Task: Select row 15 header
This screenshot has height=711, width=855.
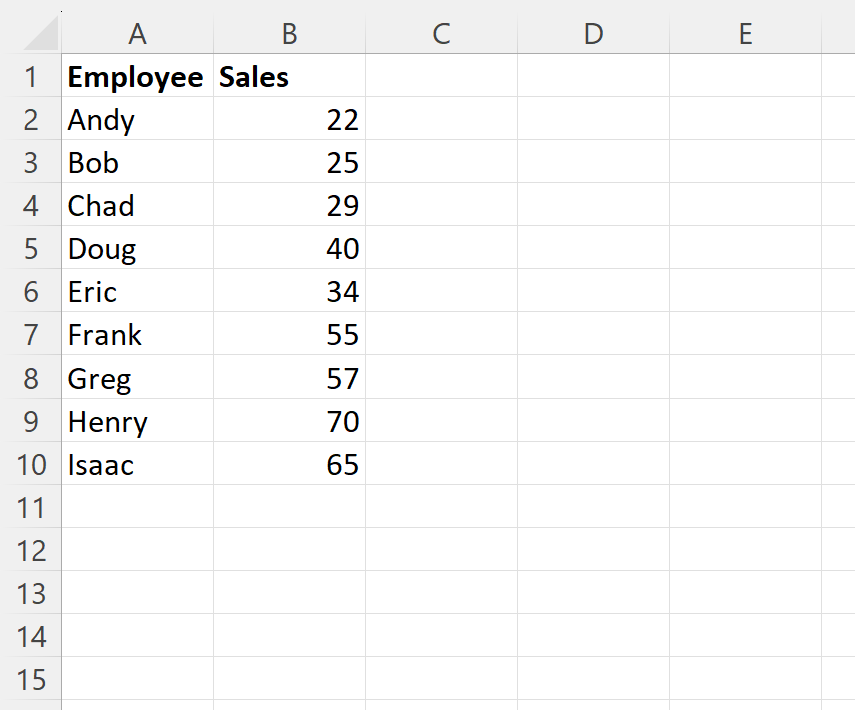Action: click(x=33, y=680)
